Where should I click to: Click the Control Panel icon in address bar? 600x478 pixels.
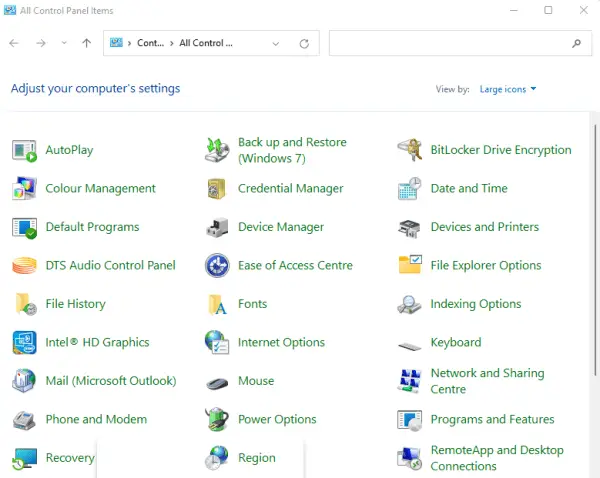(116, 43)
